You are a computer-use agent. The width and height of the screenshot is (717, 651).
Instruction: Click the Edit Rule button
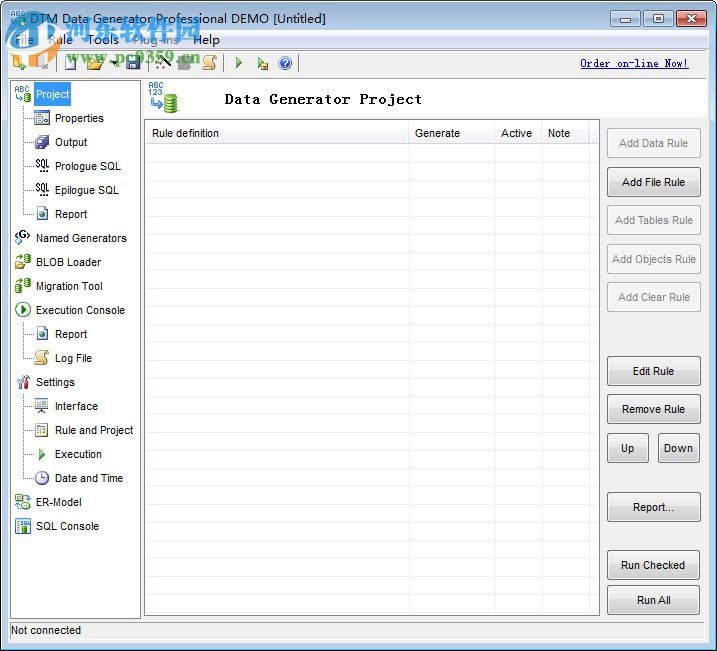pyautogui.click(x=653, y=371)
